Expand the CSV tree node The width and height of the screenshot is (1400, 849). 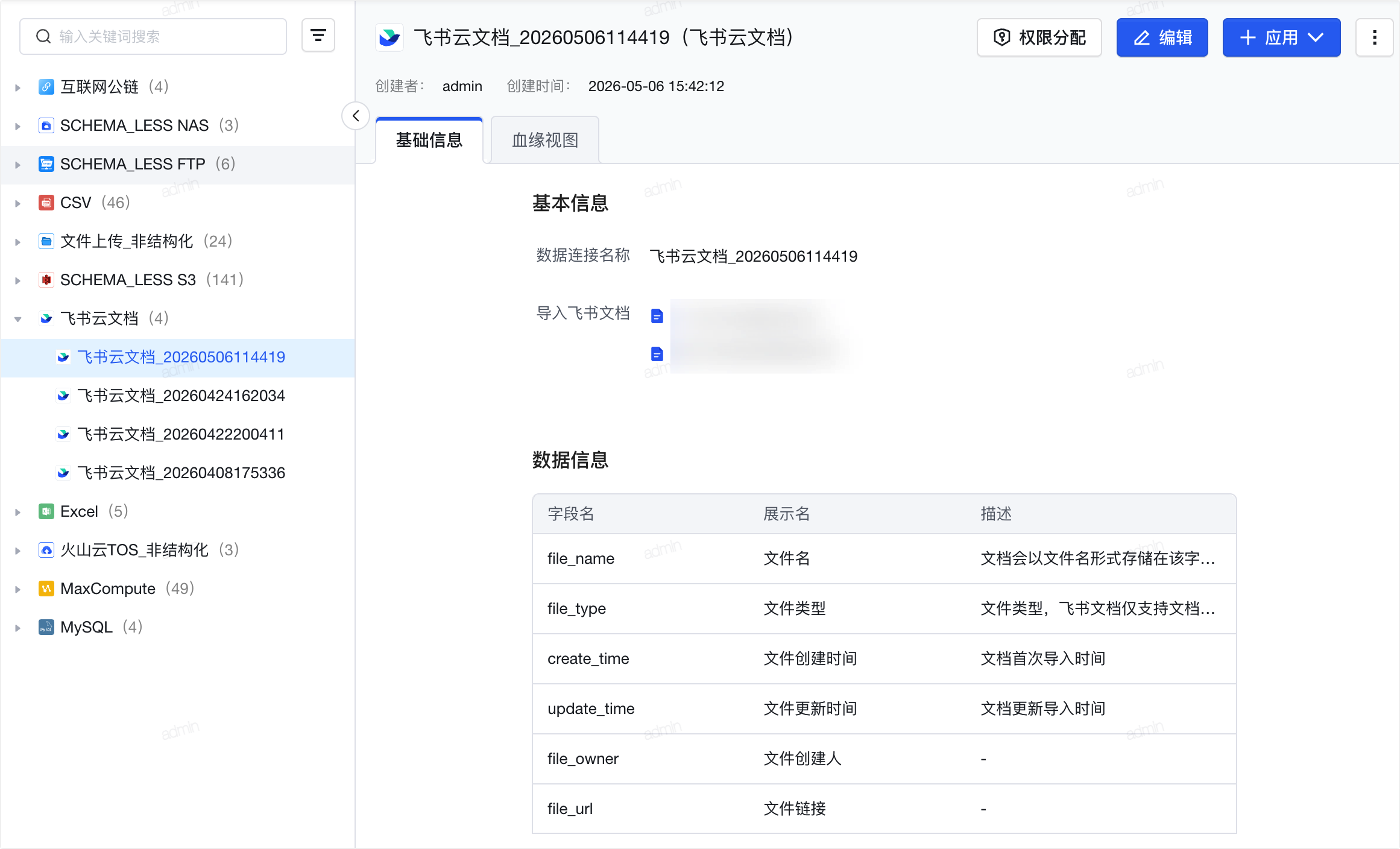point(18,203)
